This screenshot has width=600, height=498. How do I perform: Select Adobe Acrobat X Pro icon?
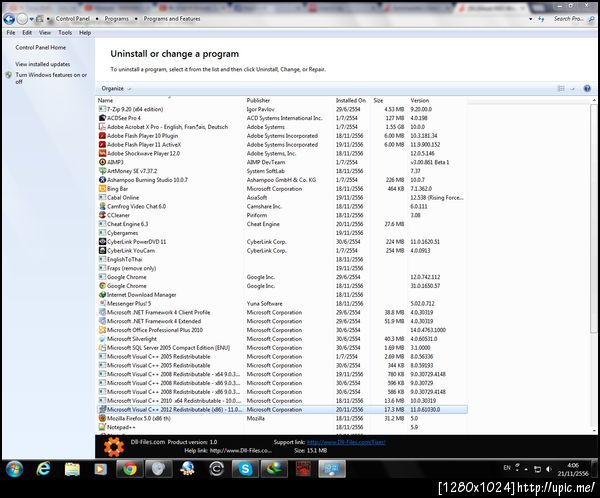[102, 127]
